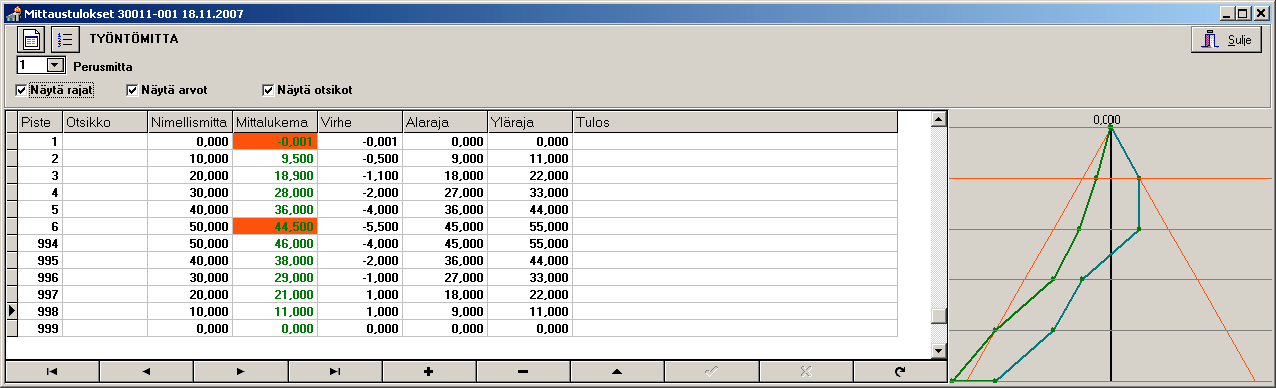The width and height of the screenshot is (1276, 388).
Task: Click the post edit checkmark button
Action: [712, 371]
